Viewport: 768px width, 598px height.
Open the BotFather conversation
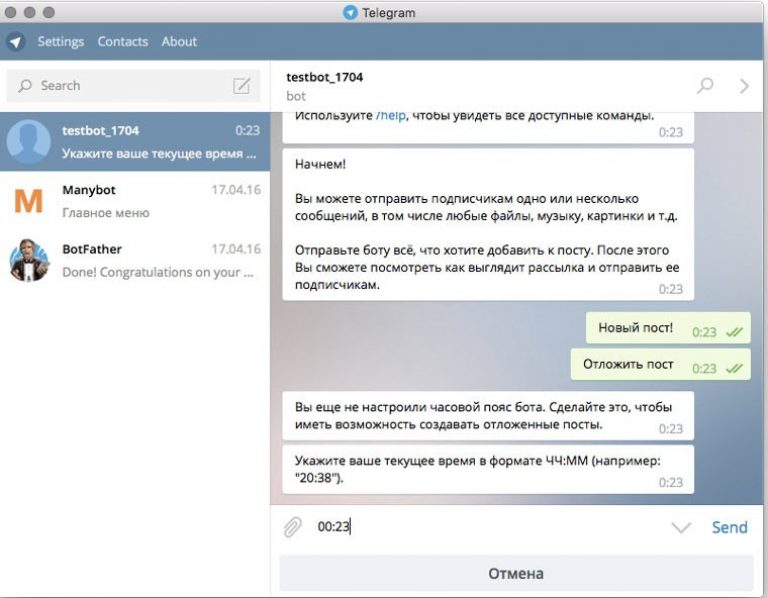point(135,260)
